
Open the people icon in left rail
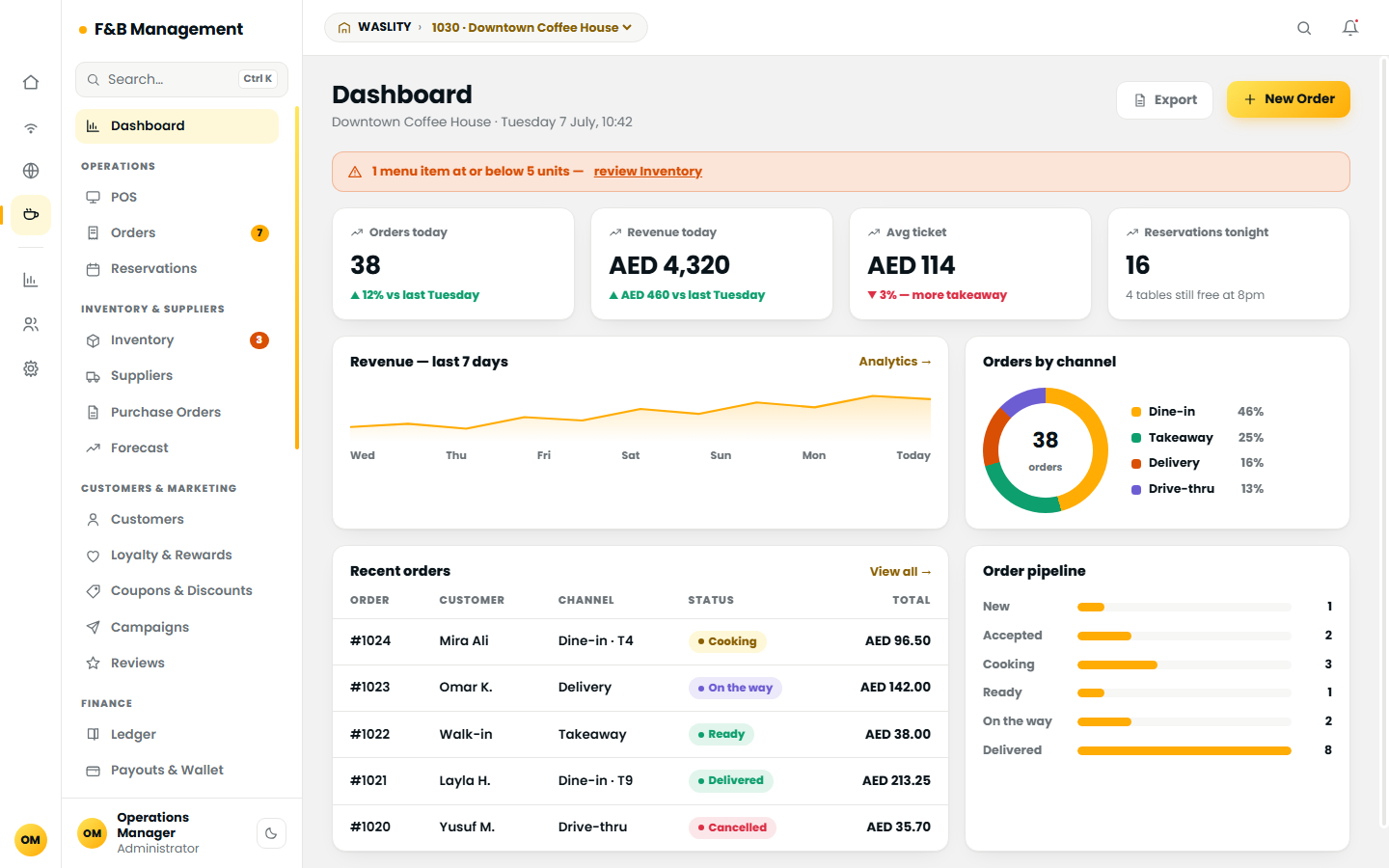[x=31, y=324]
